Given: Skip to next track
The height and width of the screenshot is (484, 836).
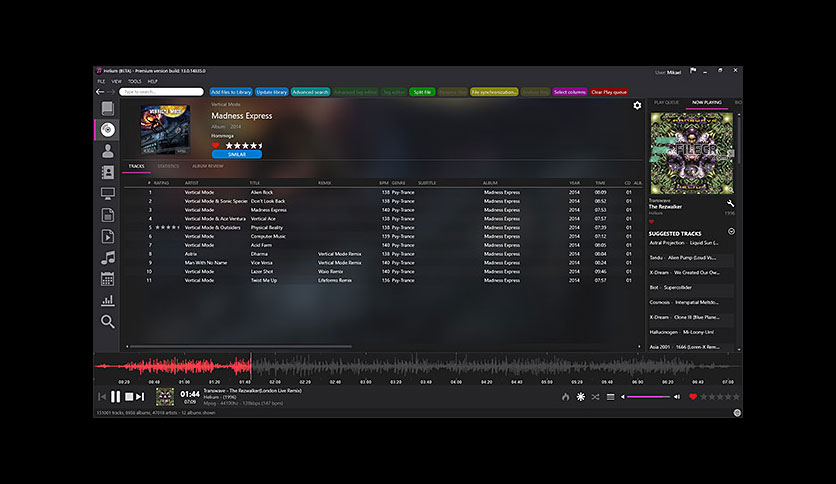Looking at the screenshot, I should pyautogui.click(x=140, y=397).
